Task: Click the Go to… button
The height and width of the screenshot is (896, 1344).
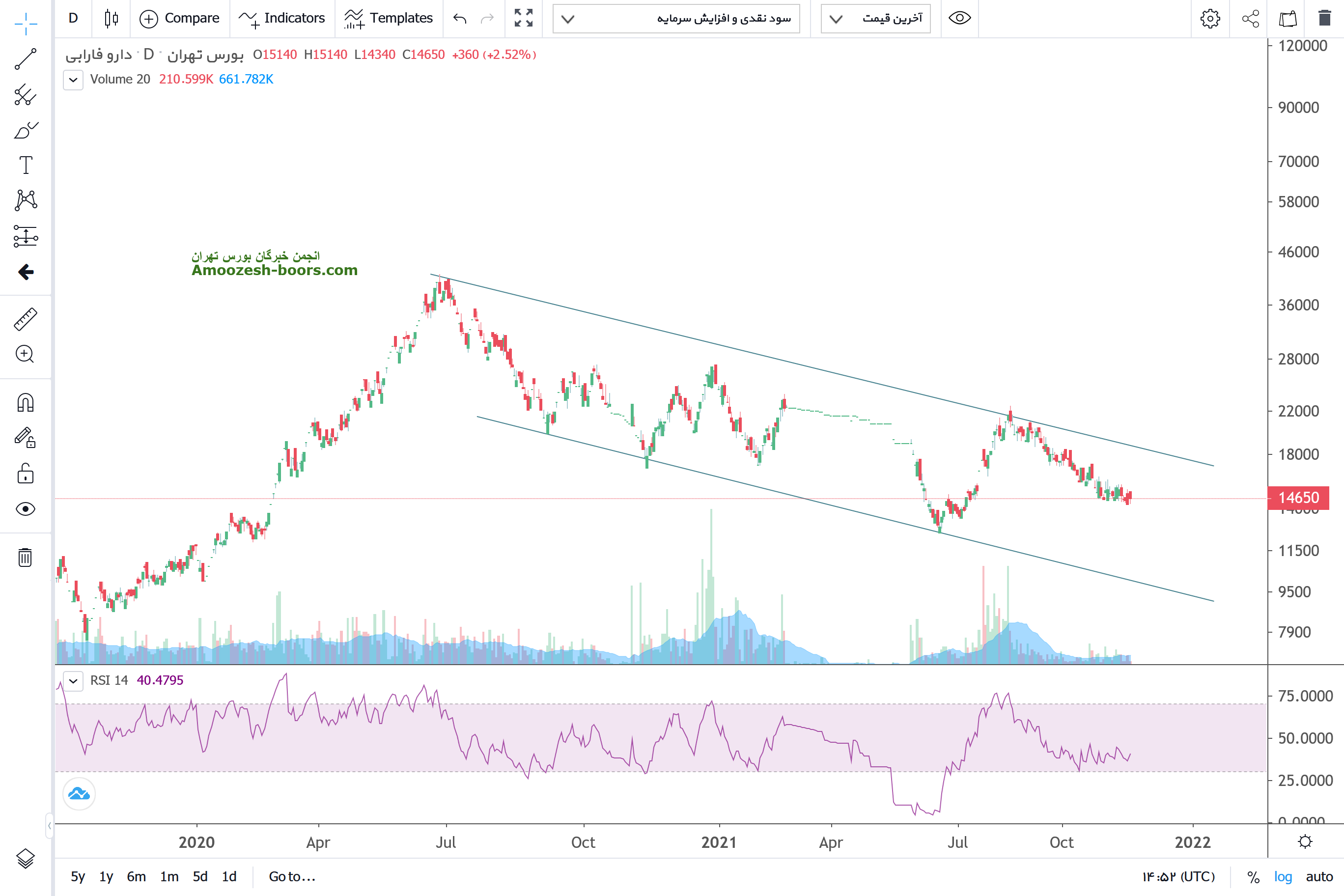Action: (x=292, y=876)
